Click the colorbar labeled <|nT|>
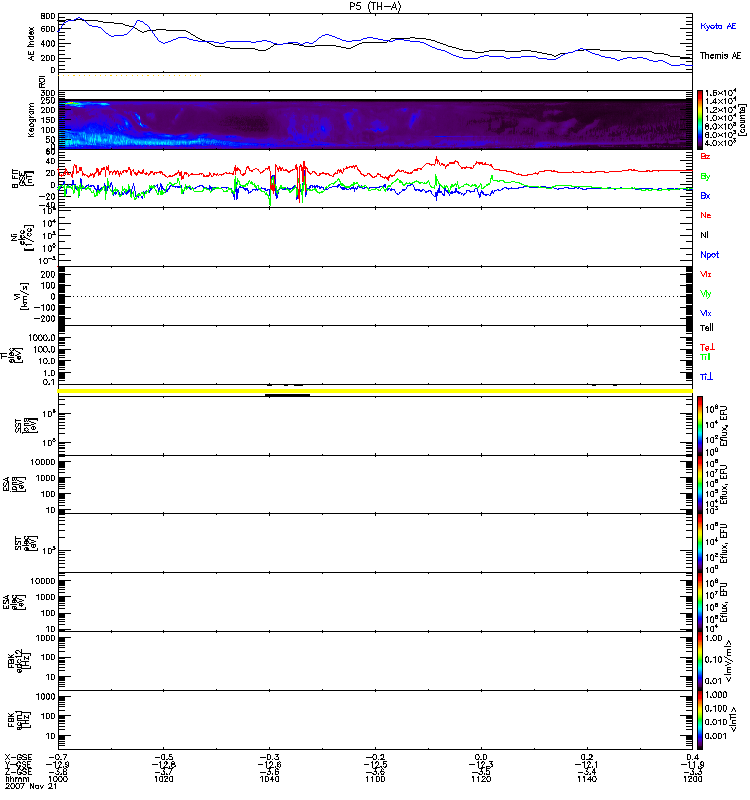The width and height of the screenshot is (750, 800). pyautogui.click(x=699, y=719)
